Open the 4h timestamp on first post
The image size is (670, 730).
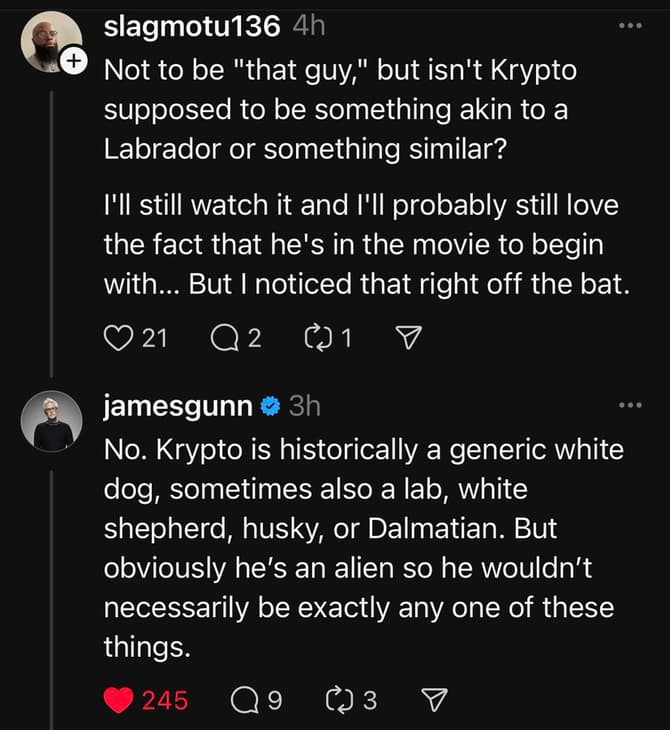point(309,26)
